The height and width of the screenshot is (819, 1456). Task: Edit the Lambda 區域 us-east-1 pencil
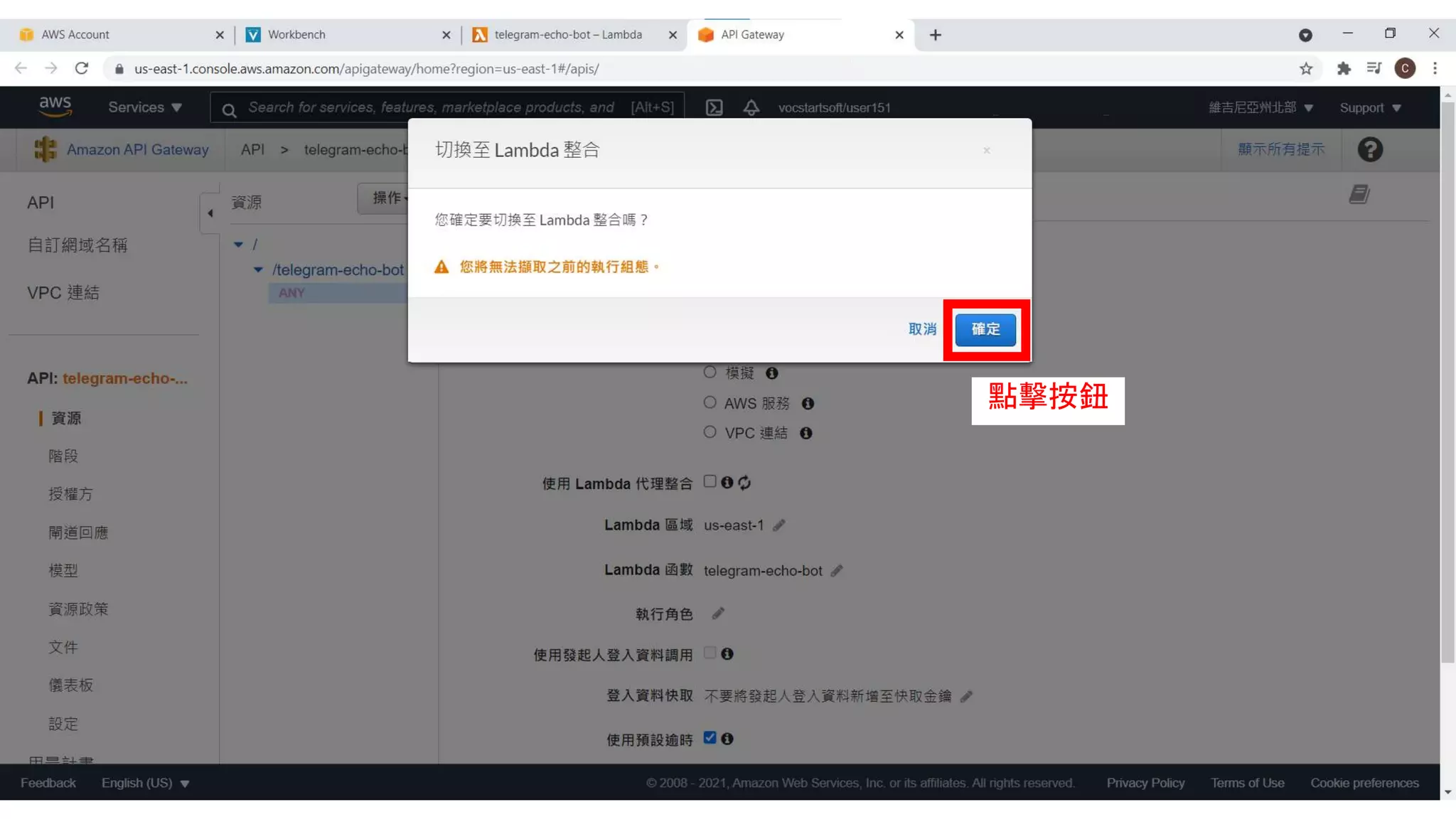click(x=779, y=525)
